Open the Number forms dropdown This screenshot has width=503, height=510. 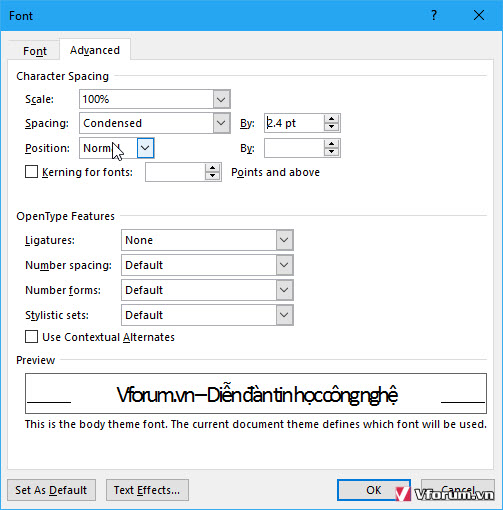pyautogui.click(x=207, y=290)
